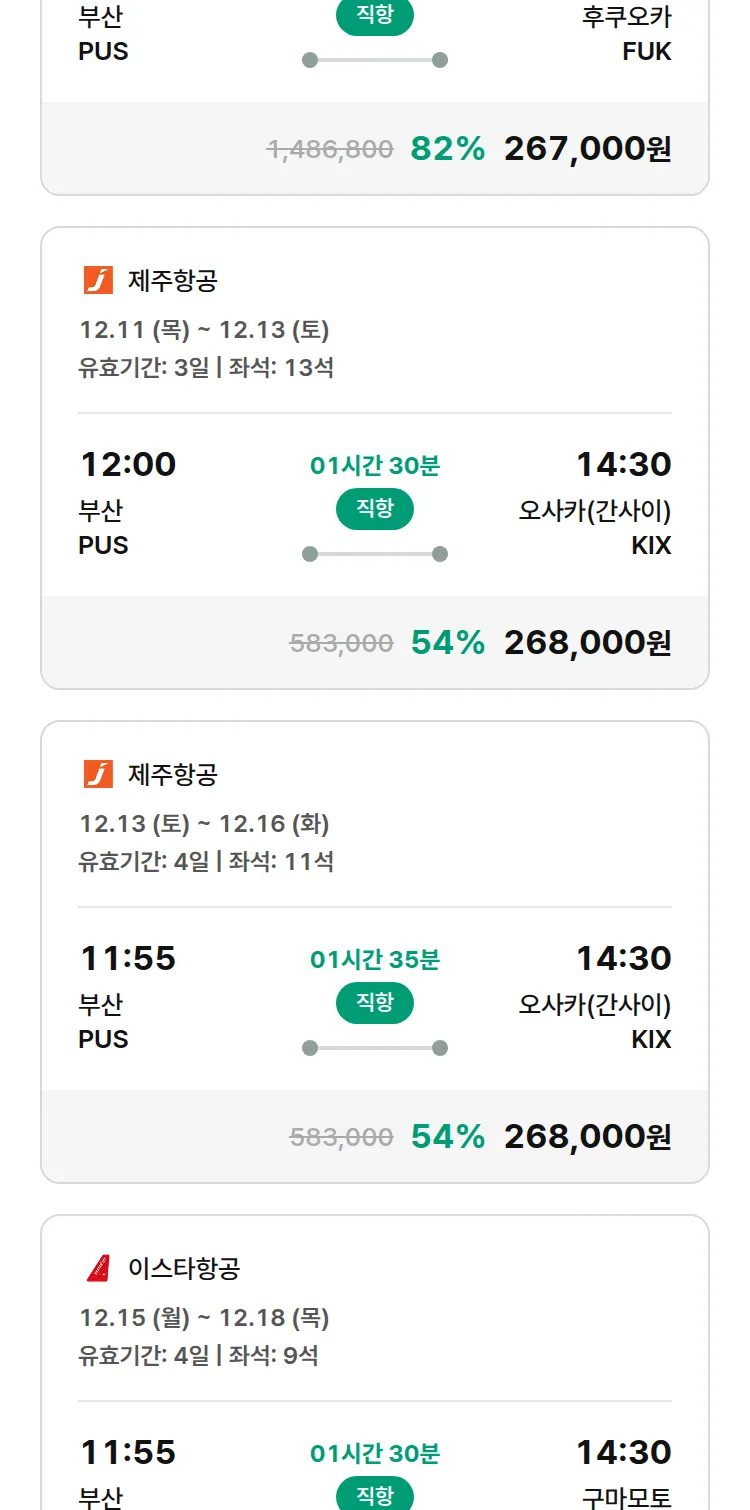Viewport: 750px width, 1510px height.
Task: Select the 267,000원 Fukuoka fare
Action: 587,149
